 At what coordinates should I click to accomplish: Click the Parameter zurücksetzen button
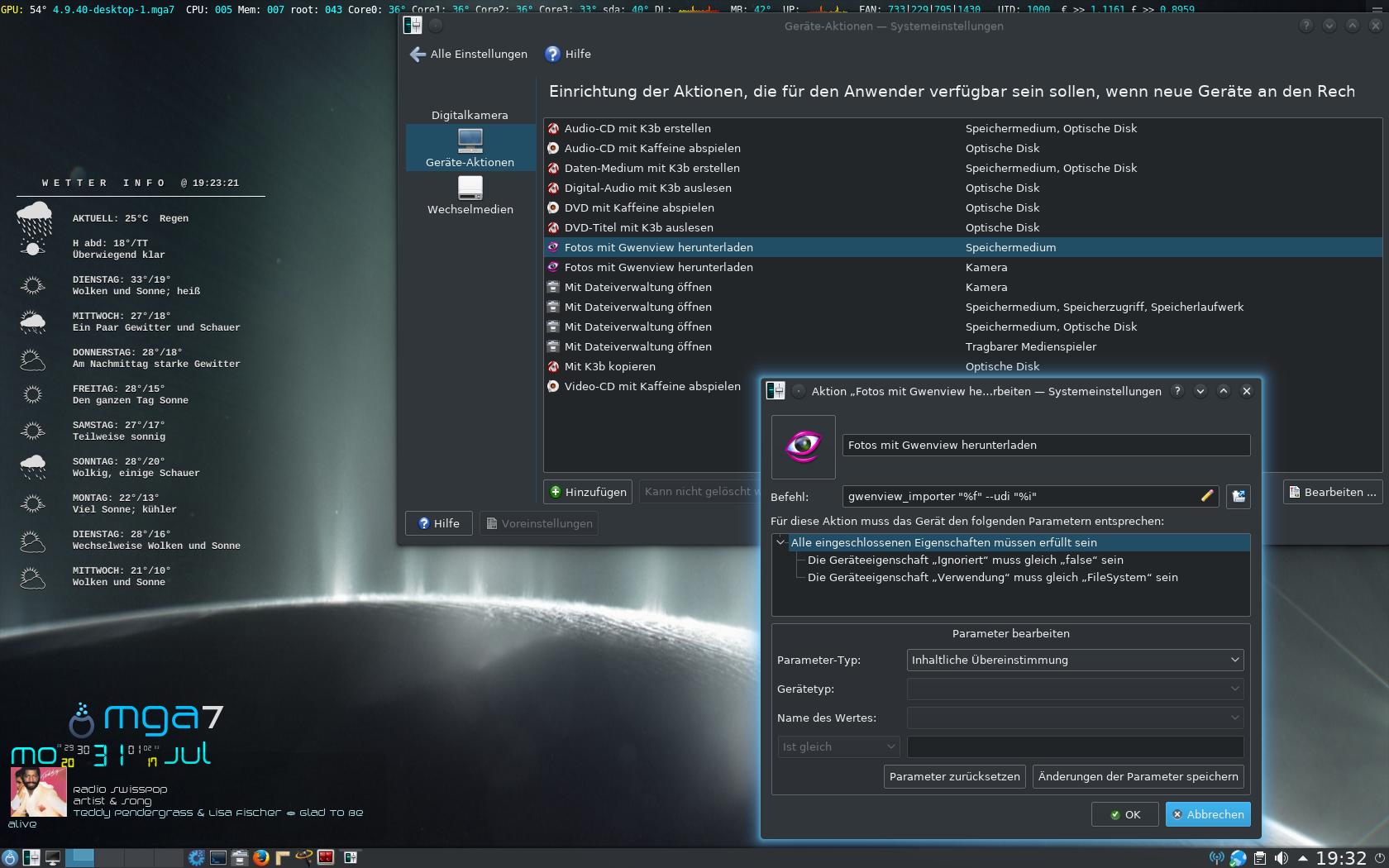[x=954, y=776]
